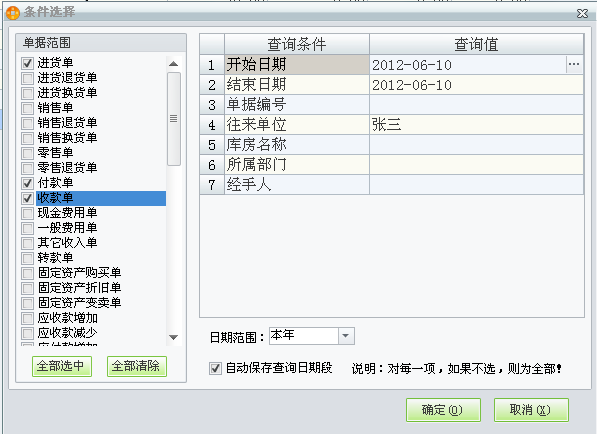Screen dimensions: 597x434
Task: Uncheck the 付款单 checkbox
Action: 27,183
